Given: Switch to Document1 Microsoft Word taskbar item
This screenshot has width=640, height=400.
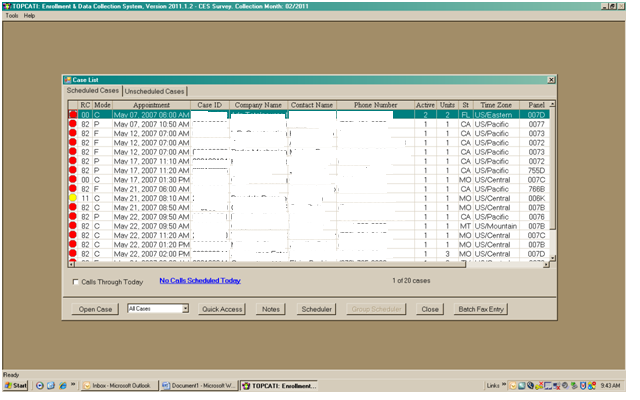Looking at the screenshot, I should (198, 385).
